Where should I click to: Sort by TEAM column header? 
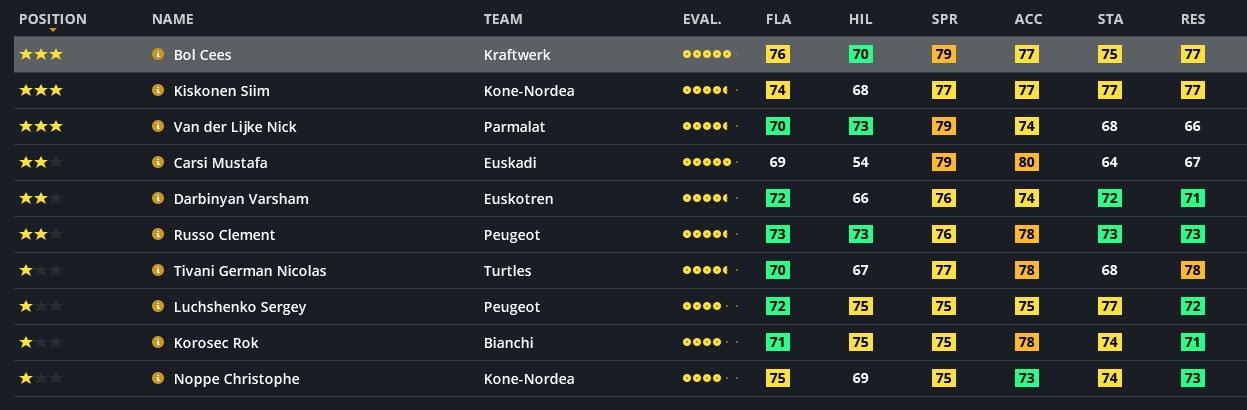click(503, 19)
